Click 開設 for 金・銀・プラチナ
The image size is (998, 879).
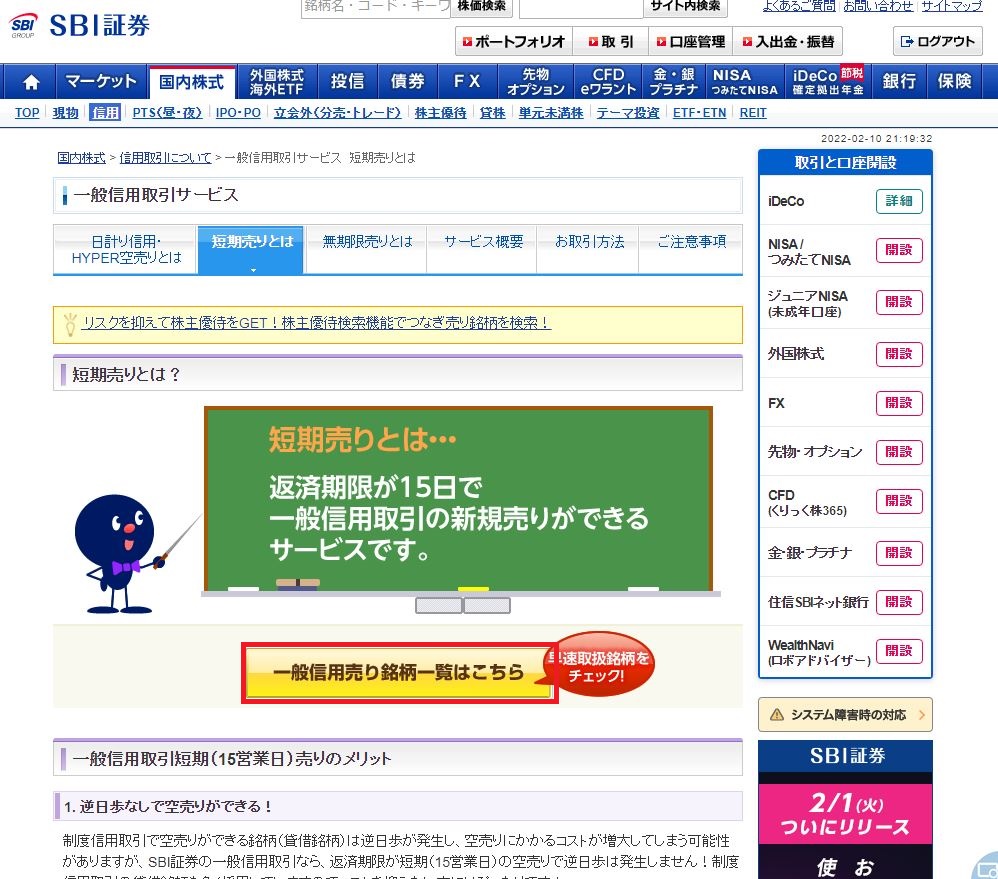pyautogui.click(x=899, y=552)
